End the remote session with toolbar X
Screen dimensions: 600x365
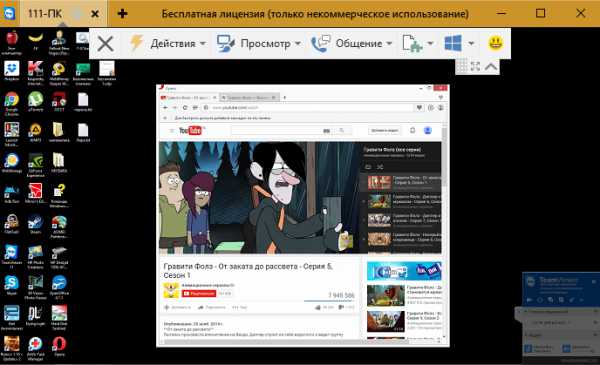[x=105, y=44]
